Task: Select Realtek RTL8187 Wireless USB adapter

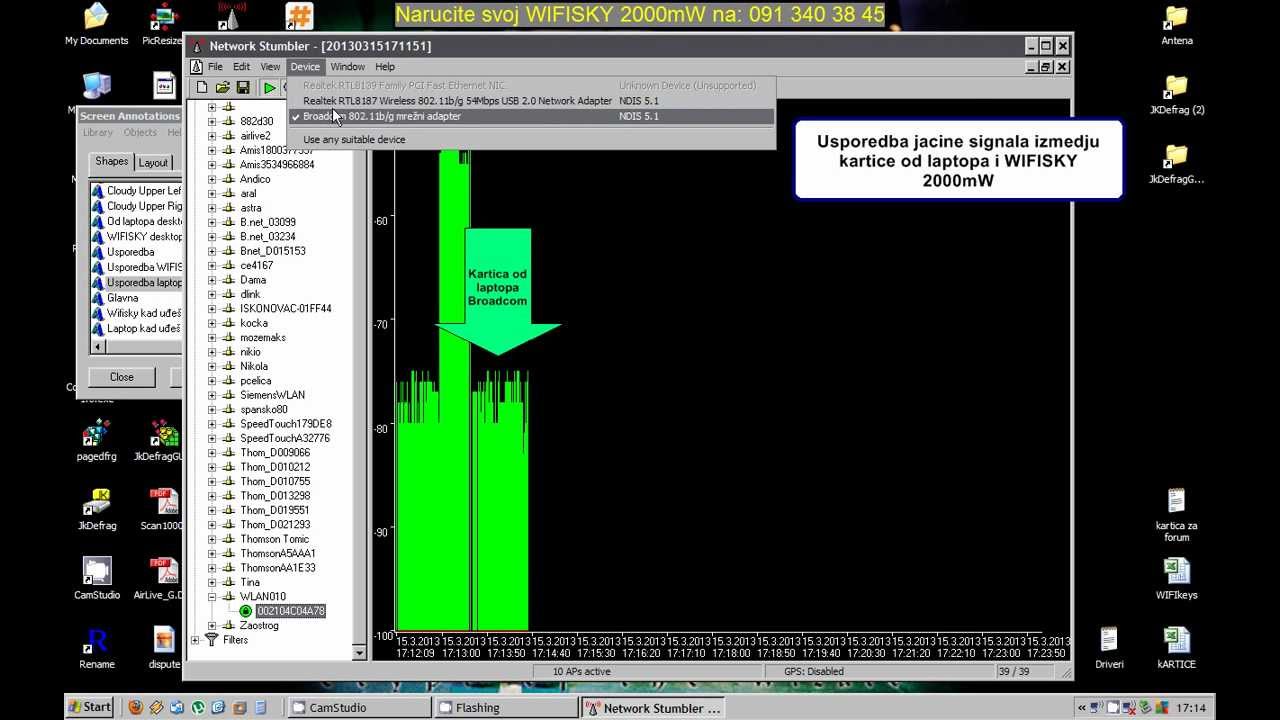Action: (531, 101)
